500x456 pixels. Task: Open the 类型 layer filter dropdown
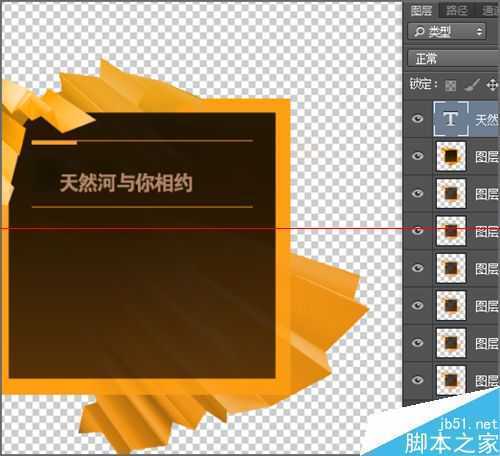click(447, 32)
